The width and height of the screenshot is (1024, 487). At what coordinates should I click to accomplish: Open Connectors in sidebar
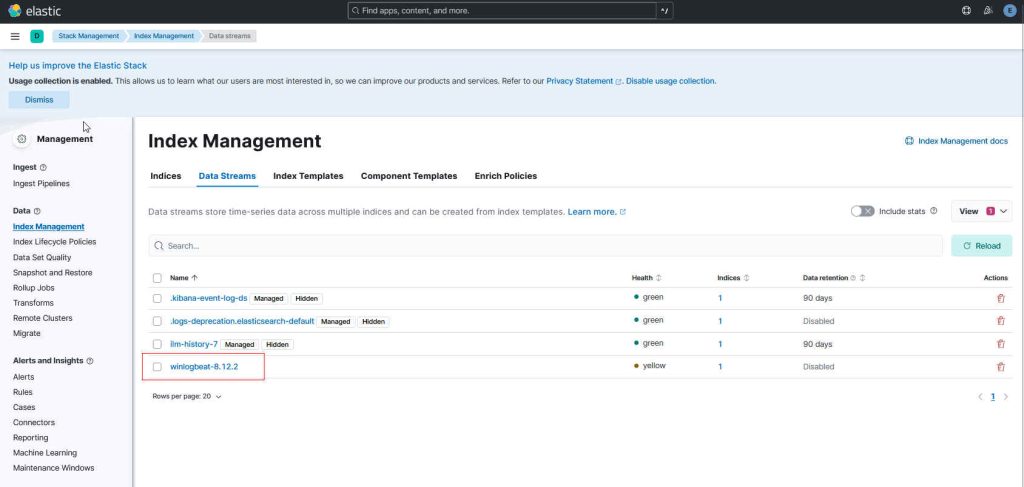click(x=34, y=422)
